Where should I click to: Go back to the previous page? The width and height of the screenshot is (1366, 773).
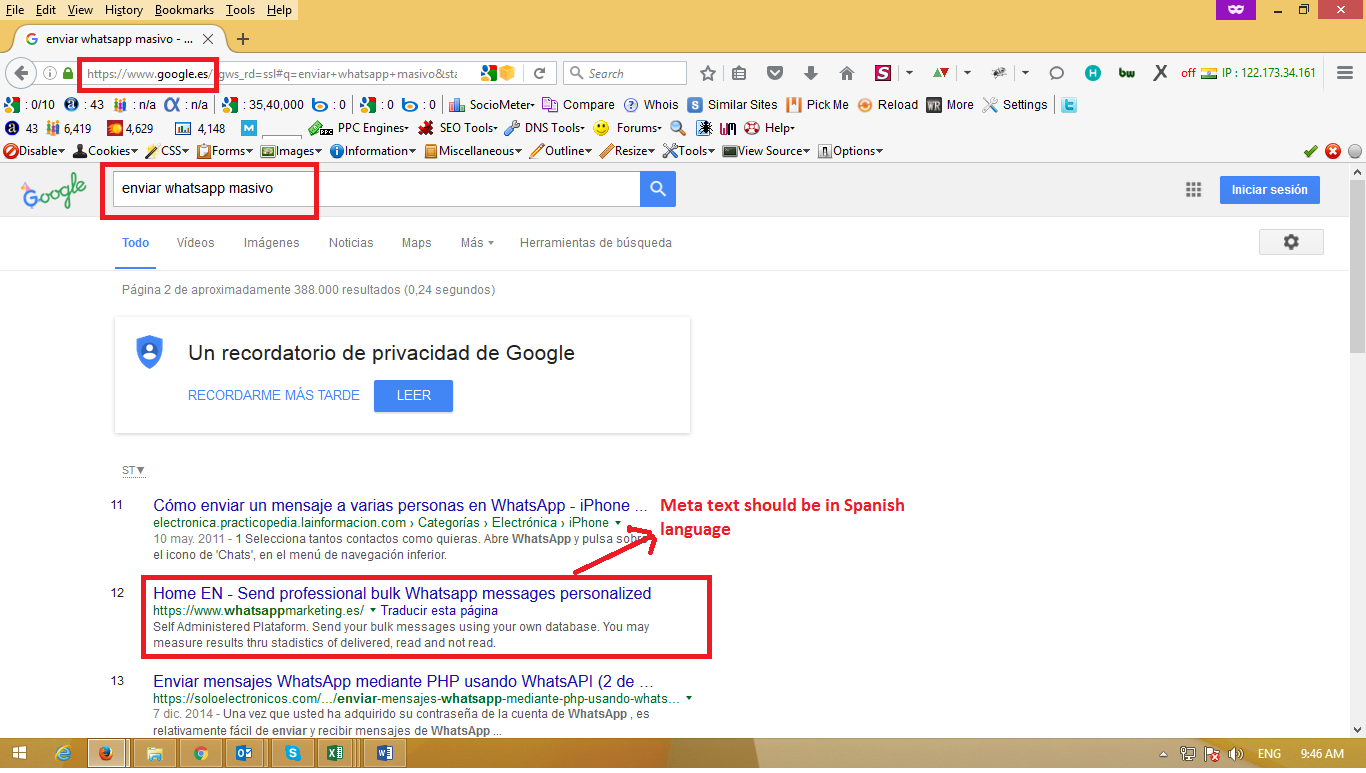[21, 73]
